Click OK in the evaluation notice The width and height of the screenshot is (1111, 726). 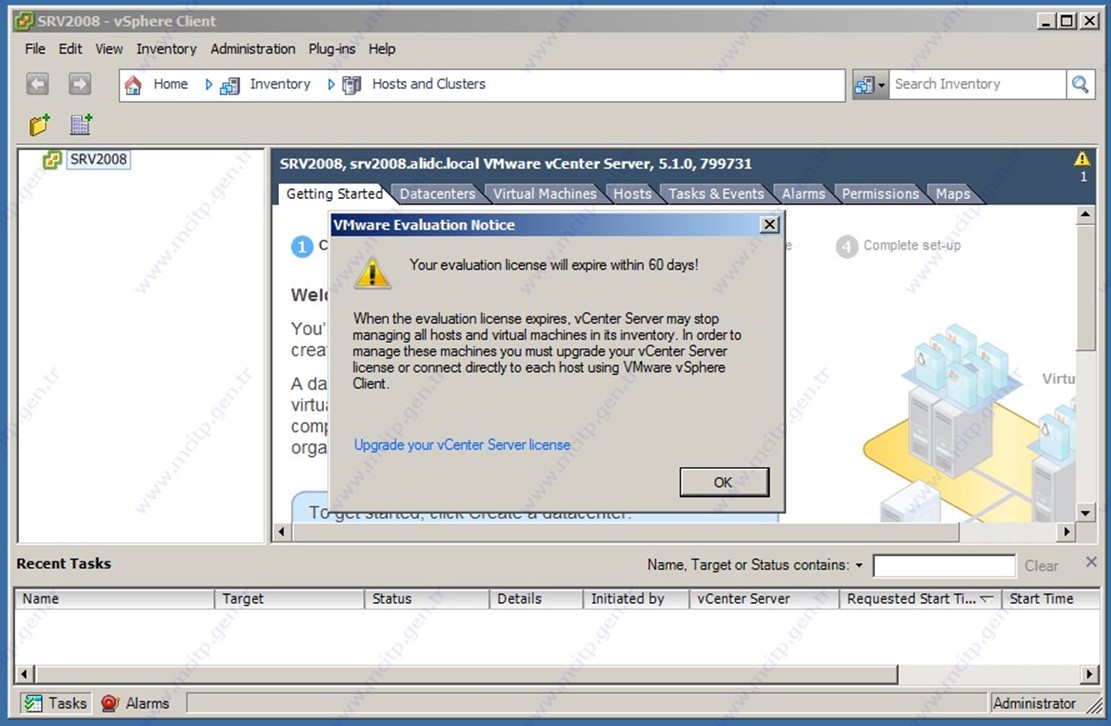[723, 482]
